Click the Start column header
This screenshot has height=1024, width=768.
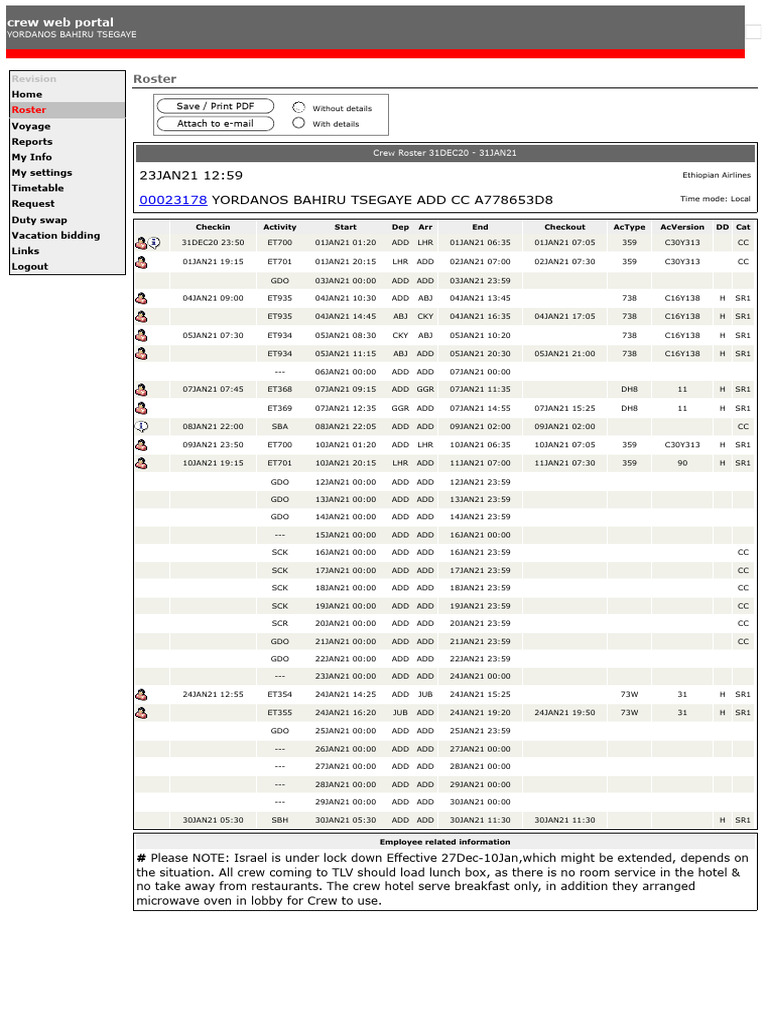tap(345, 227)
